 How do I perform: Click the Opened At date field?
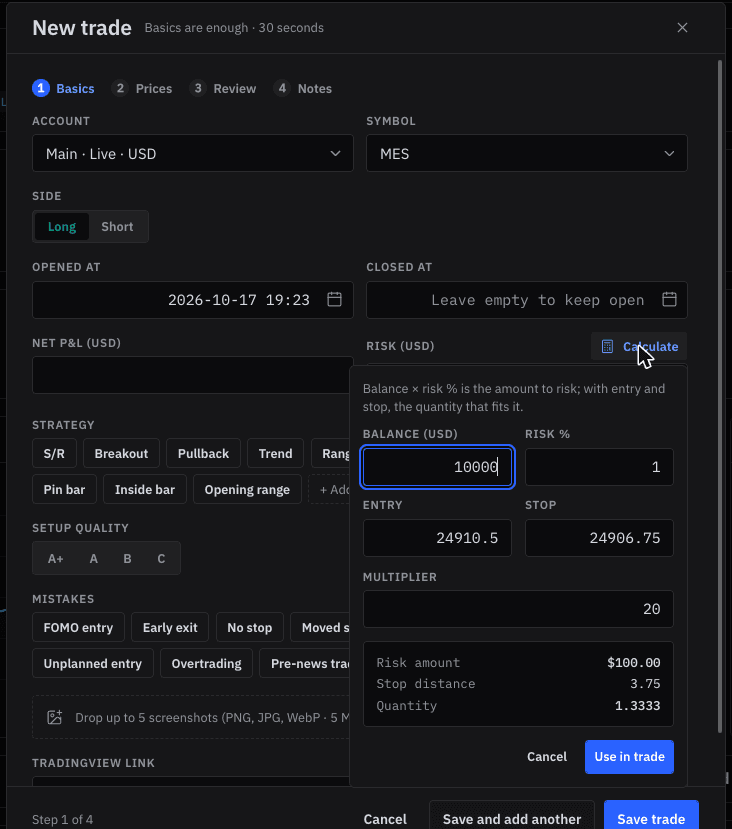pos(193,300)
